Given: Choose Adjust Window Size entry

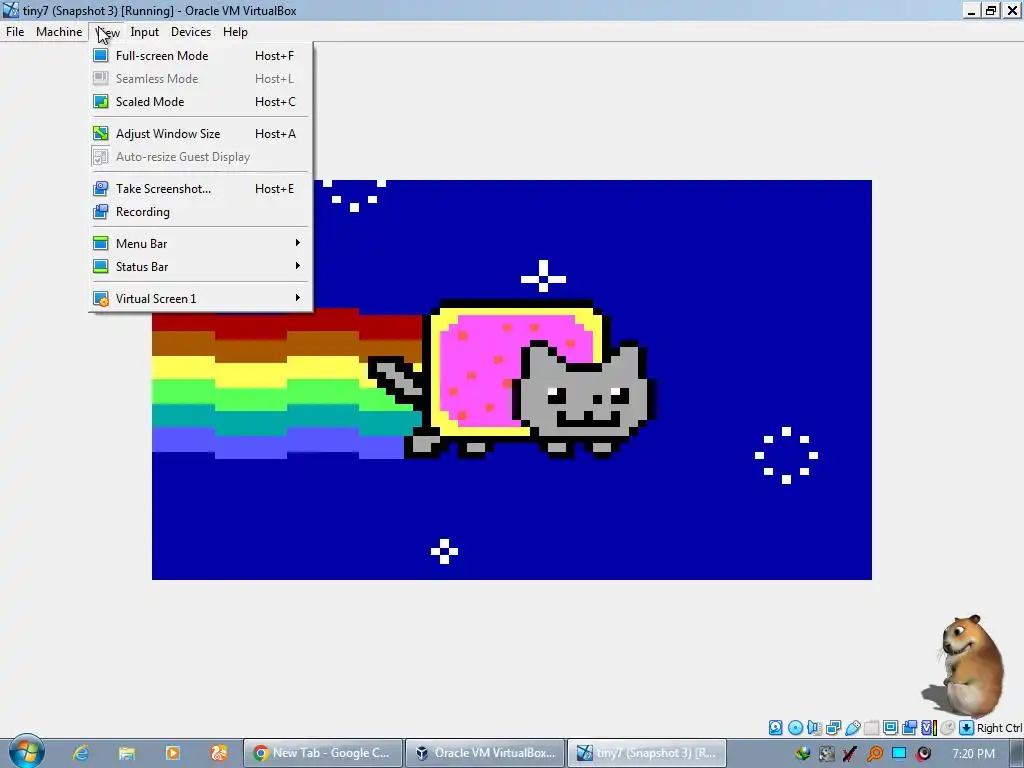Looking at the screenshot, I should coord(200,133).
